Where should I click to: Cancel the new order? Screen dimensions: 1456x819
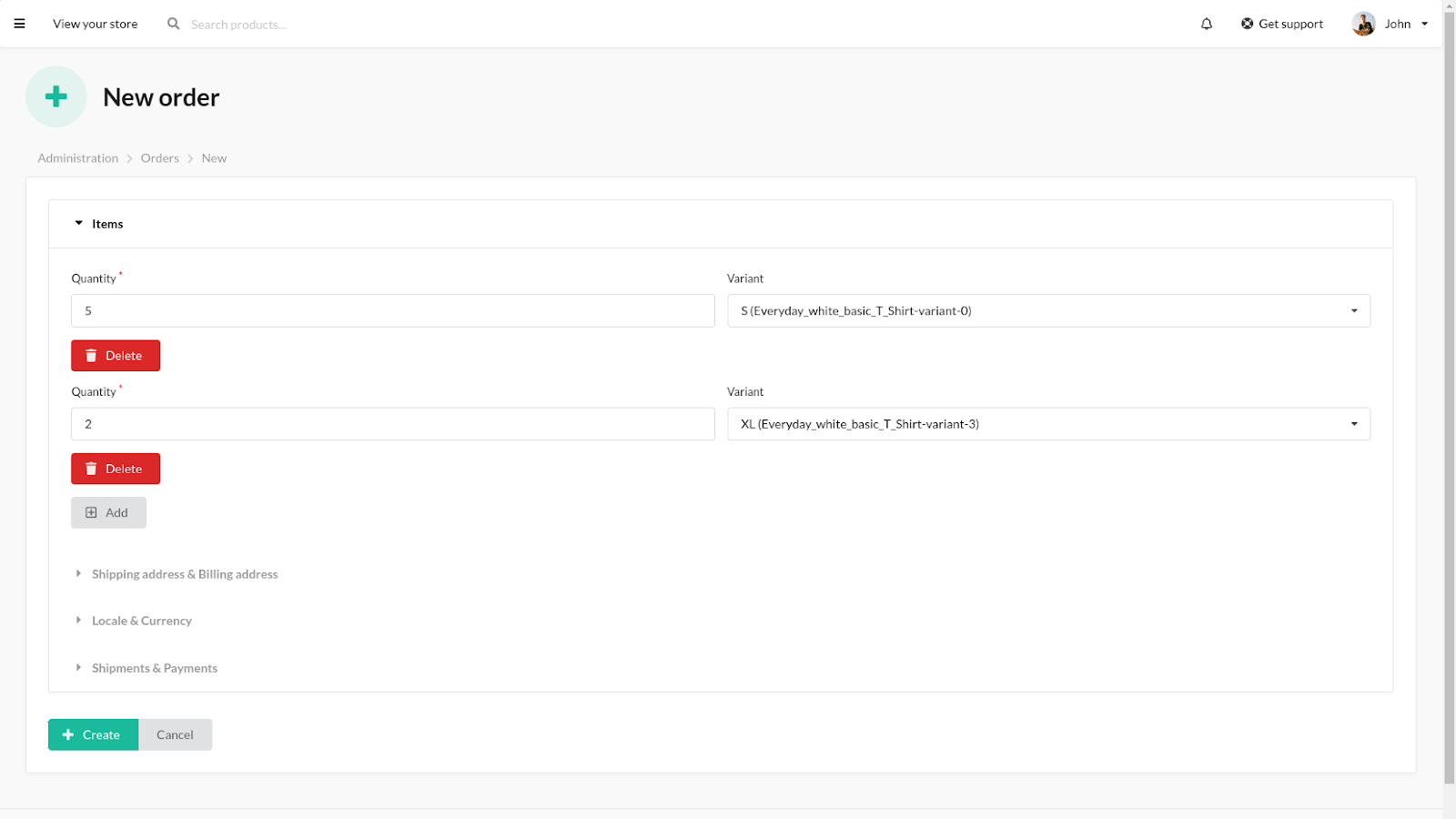click(175, 734)
